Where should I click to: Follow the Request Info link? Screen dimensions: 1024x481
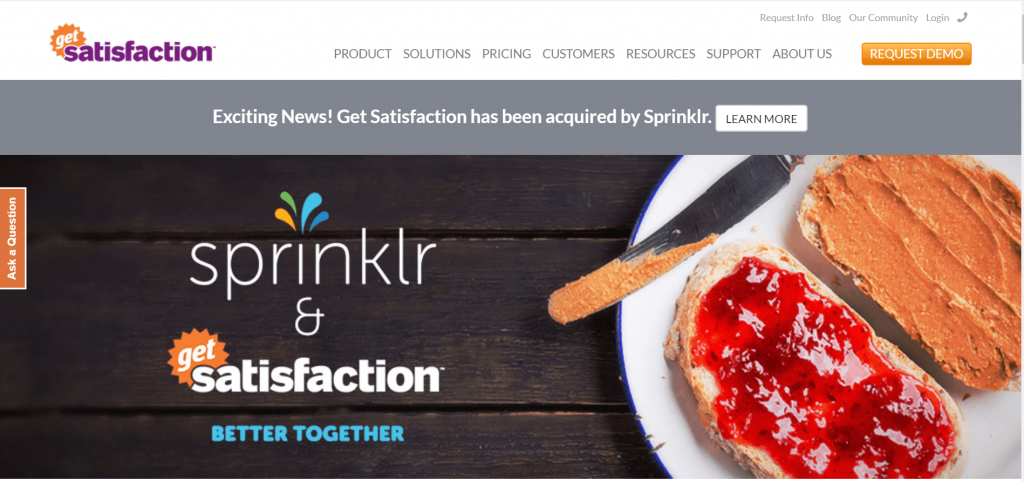[x=786, y=18]
